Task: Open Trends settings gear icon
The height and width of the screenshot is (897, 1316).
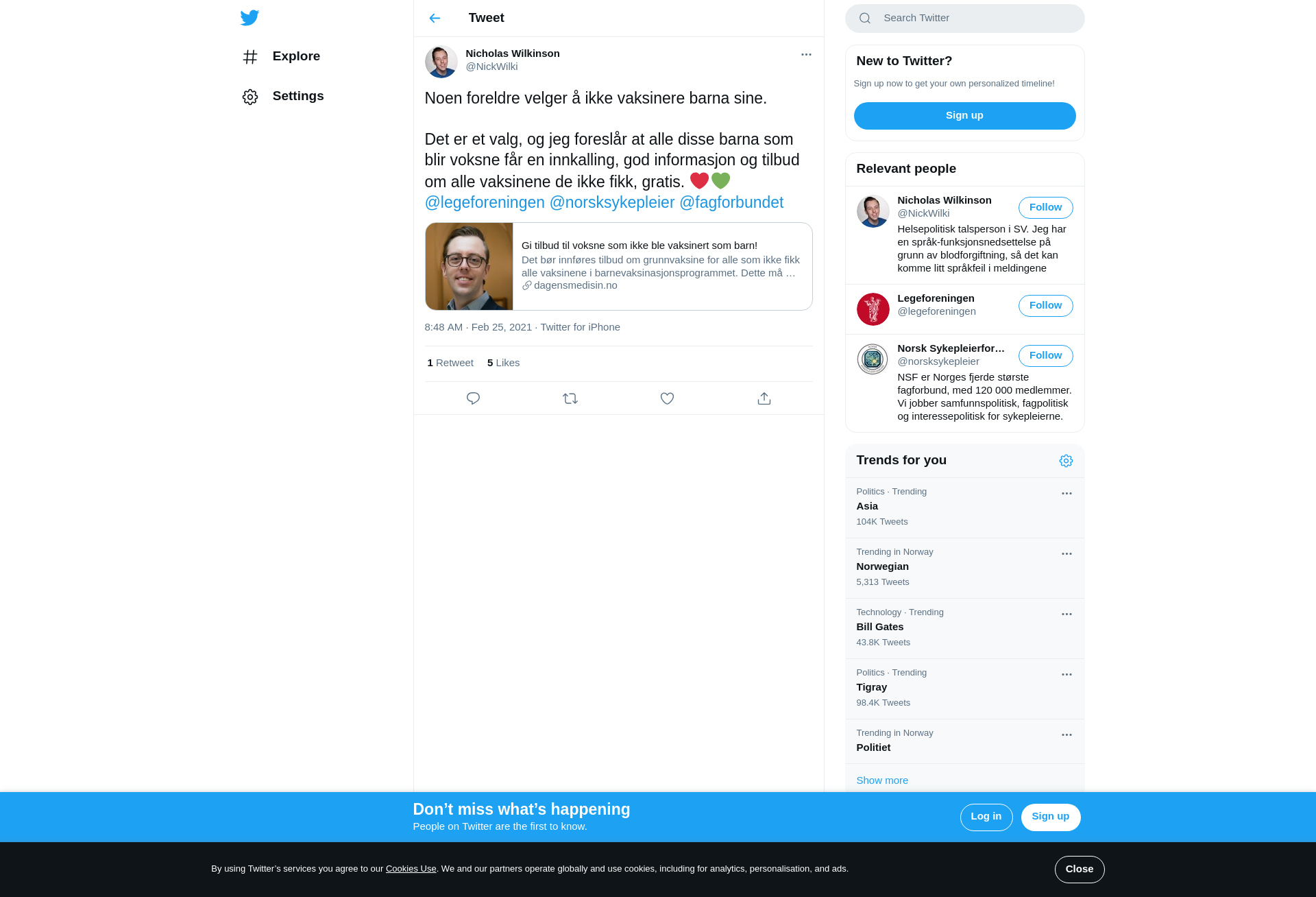Action: click(1066, 461)
